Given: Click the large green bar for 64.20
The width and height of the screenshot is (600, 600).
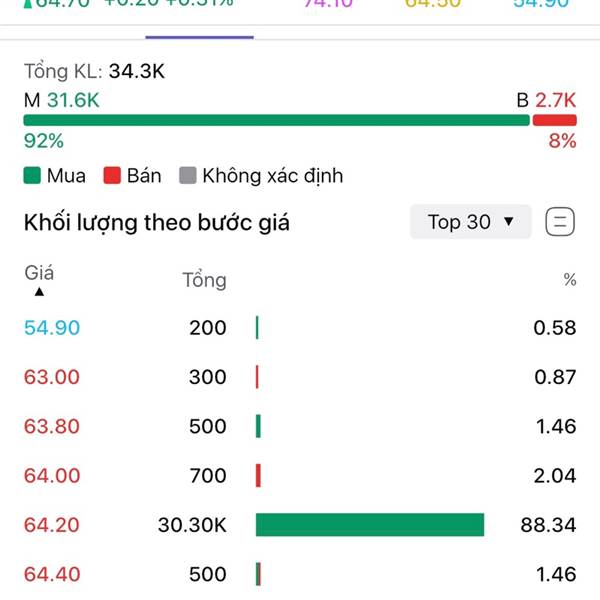Looking at the screenshot, I should [x=370, y=525].
